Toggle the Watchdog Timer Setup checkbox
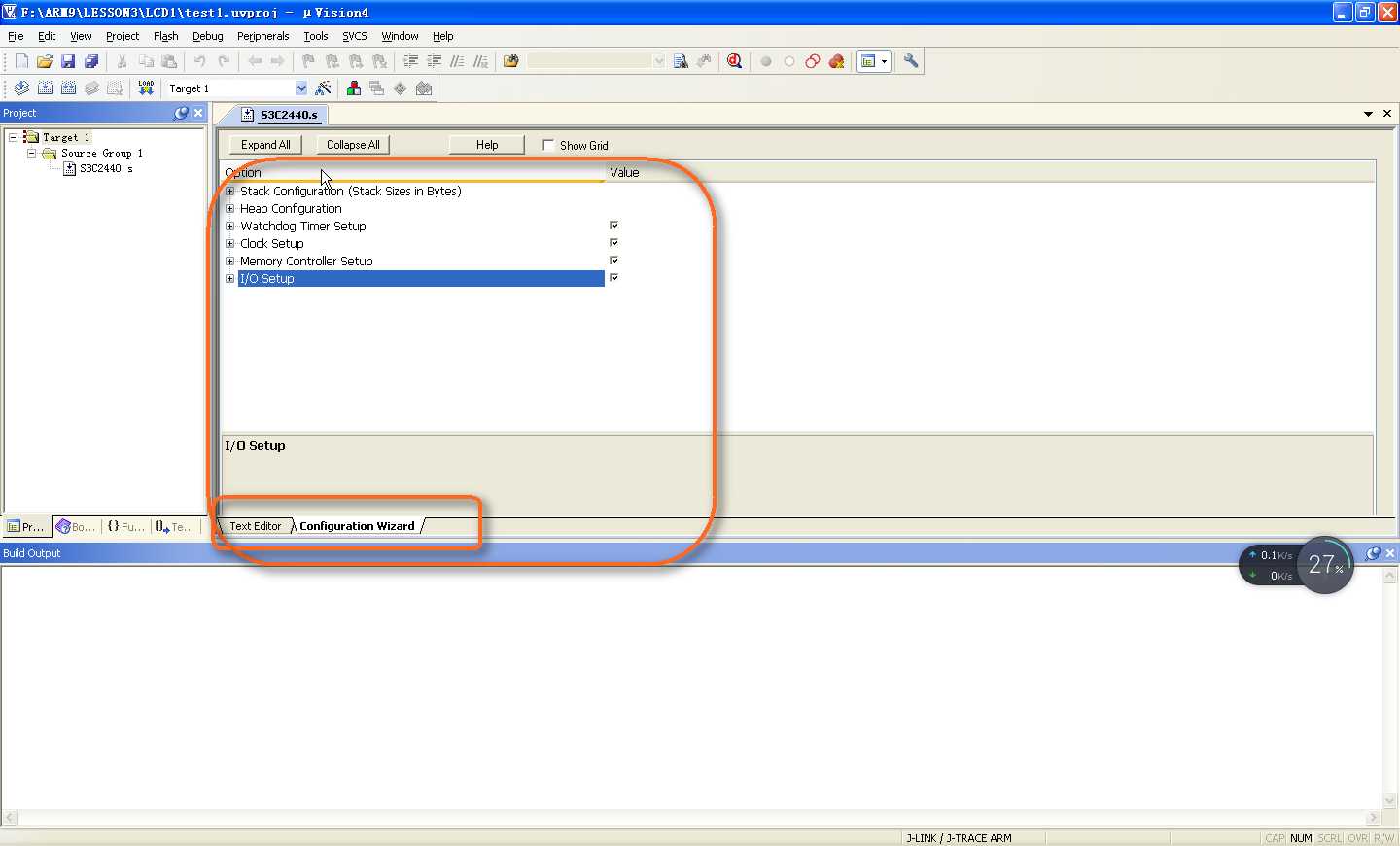The image size is (1400, 846). (613, 226)
